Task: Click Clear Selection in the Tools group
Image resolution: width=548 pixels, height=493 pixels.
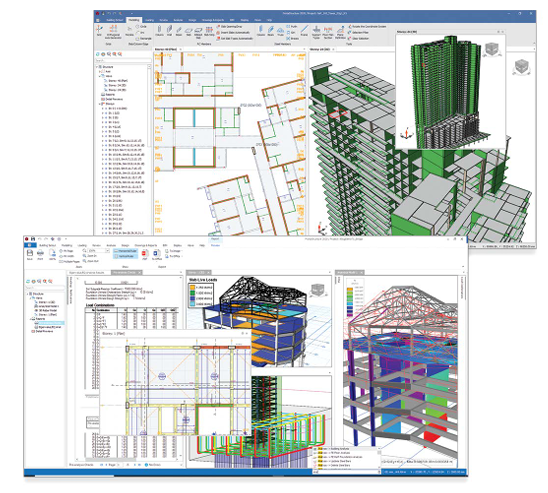Action: pos(358,38)
